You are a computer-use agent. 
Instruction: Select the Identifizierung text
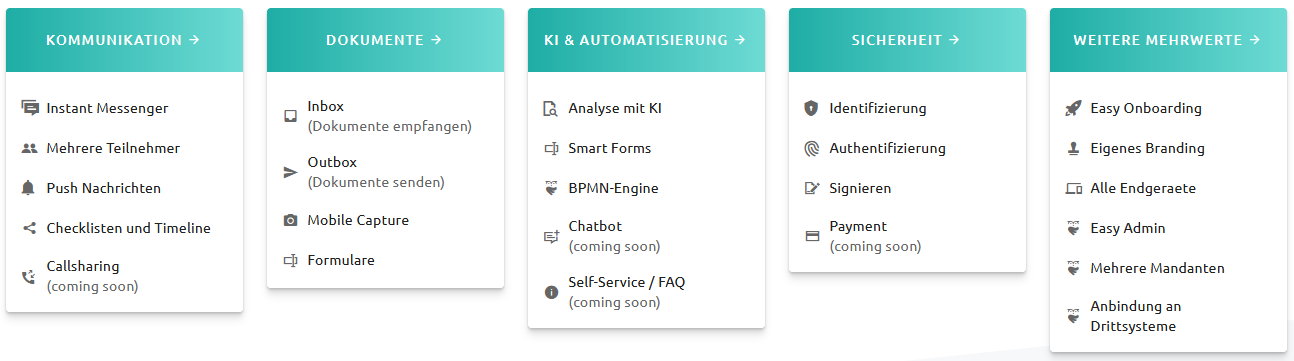878,108
